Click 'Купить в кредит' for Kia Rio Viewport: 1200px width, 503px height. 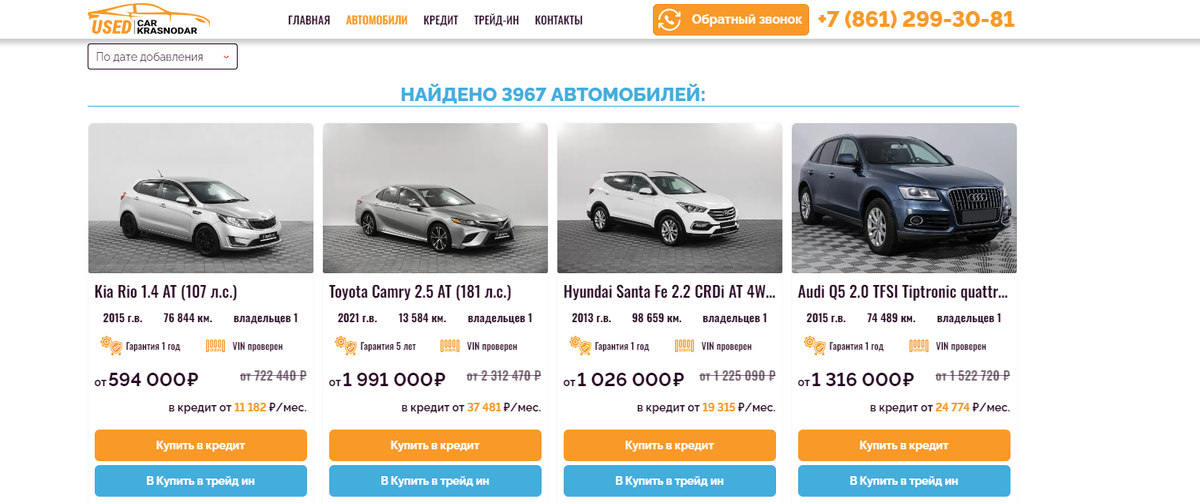[x=201, y=445]
